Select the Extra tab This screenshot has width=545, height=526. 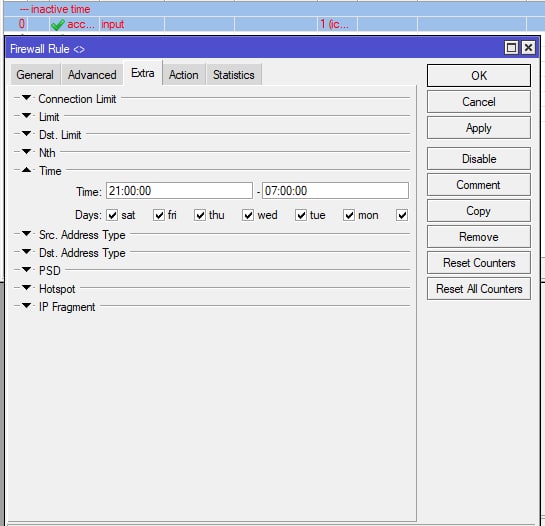143,73
